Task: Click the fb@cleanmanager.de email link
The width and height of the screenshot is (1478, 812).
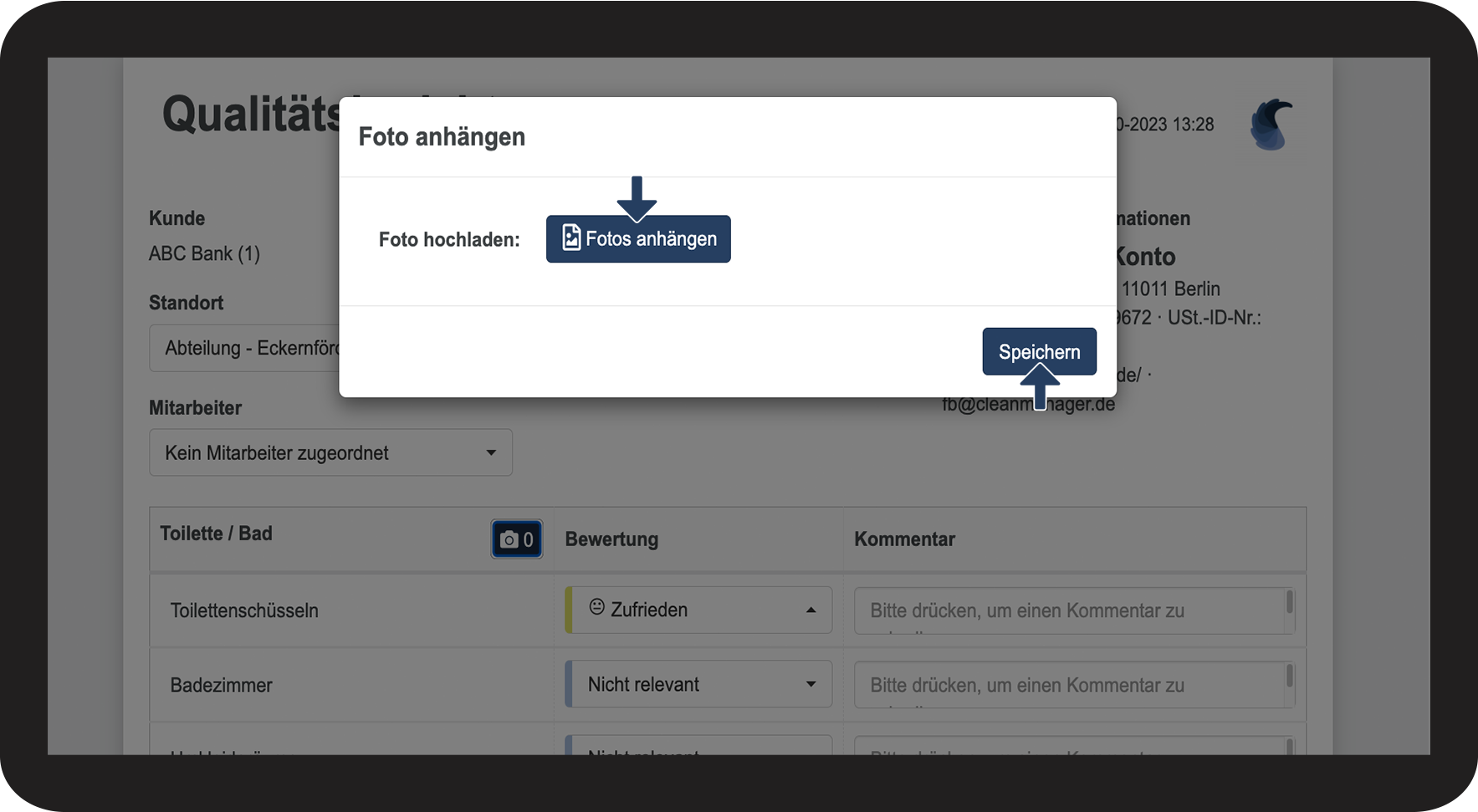Action: [1028, 404]
